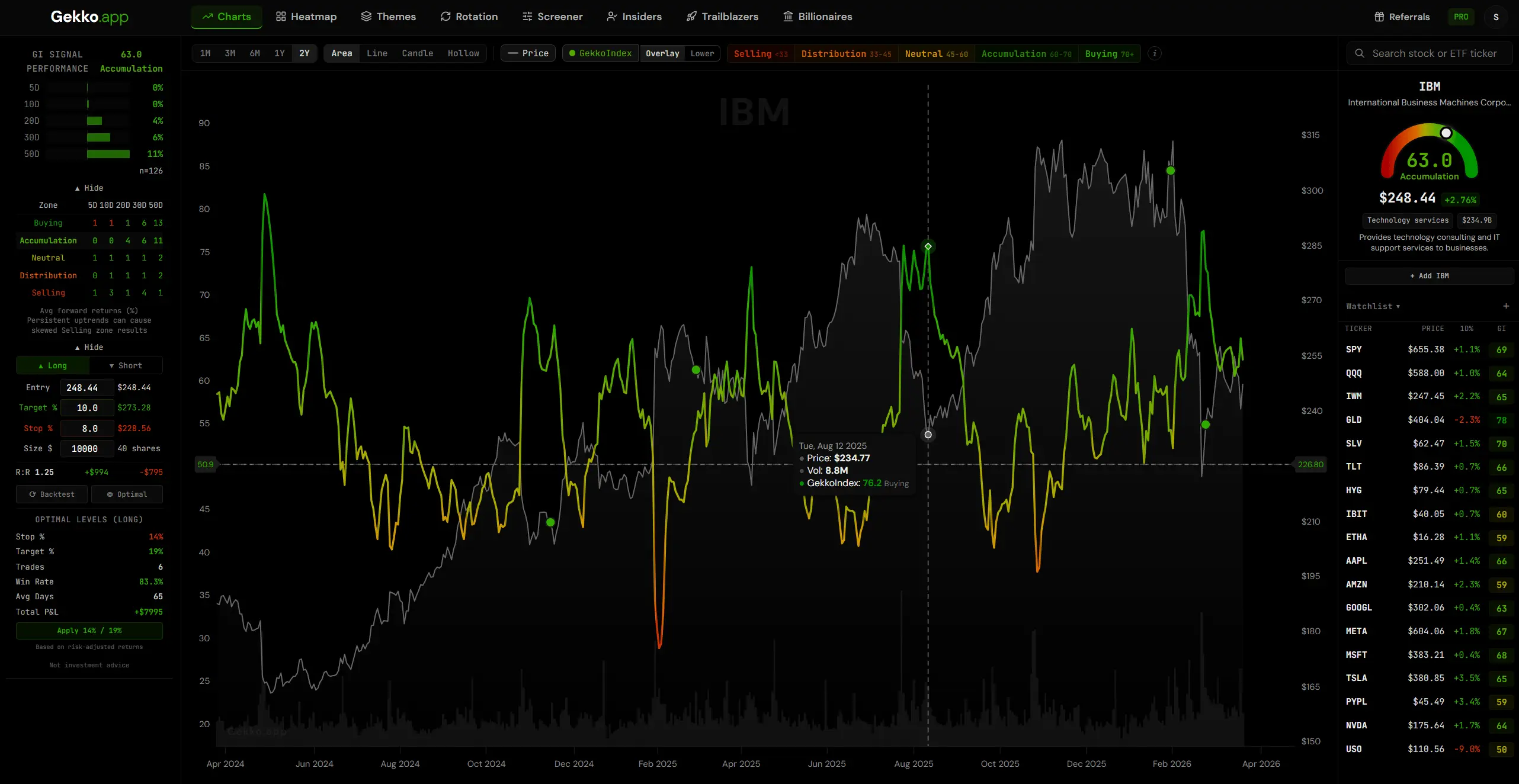Switch the GekkoIndex to Lower pane
Image resolution: width=1519 pixels, height=784 pixels.
click(701, 53)
